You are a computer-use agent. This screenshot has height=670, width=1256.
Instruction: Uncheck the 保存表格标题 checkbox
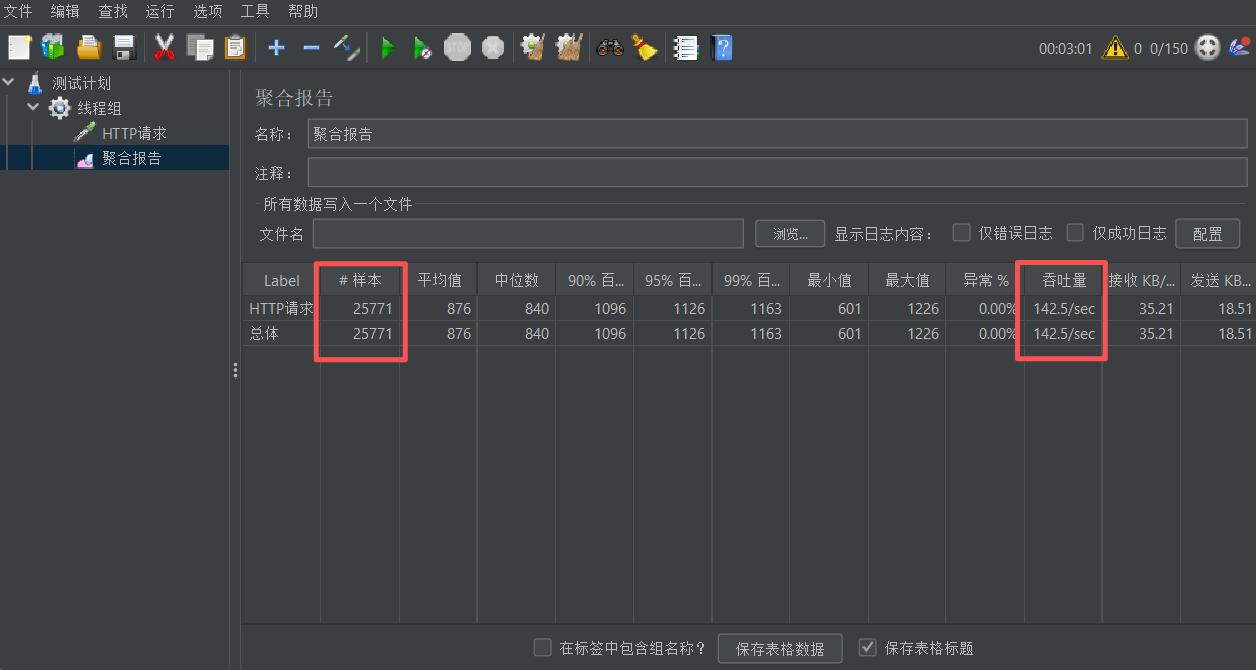click(866, 647)
